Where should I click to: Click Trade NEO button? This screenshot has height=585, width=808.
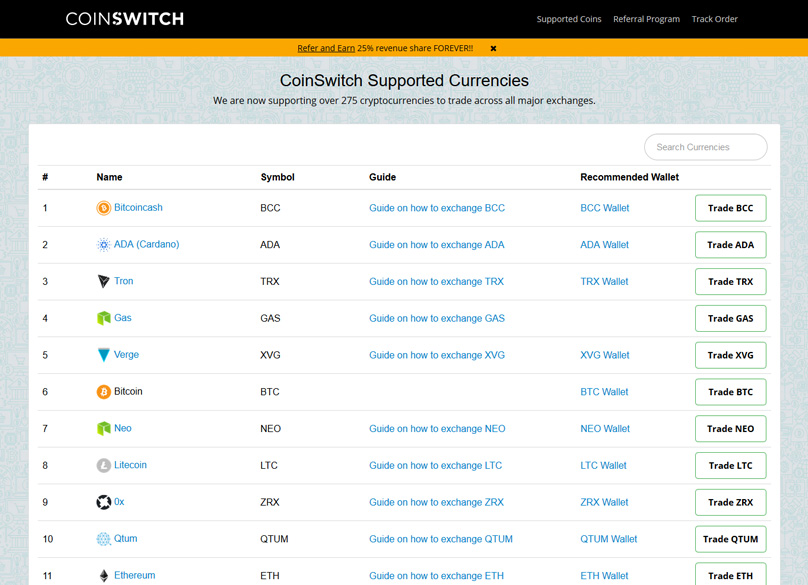click(x=730, y=429)
